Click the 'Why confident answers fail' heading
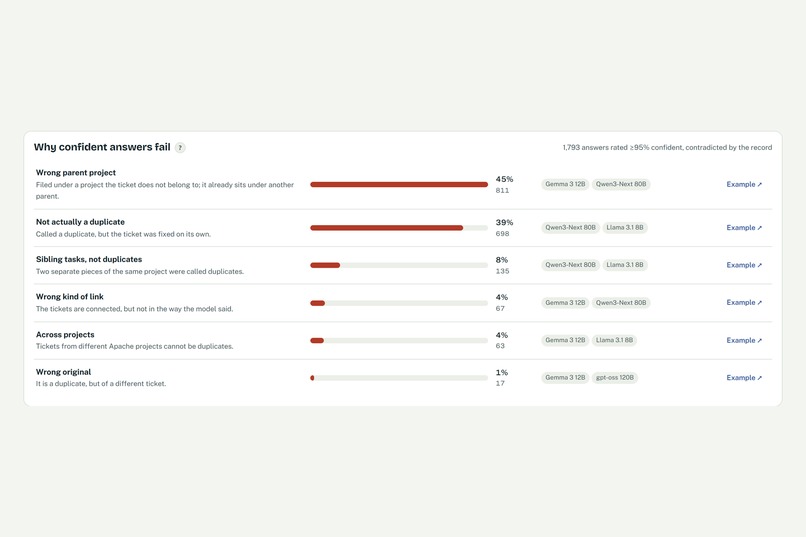Image resolution: width=806 pixels, height=537 pixels. 102,147
